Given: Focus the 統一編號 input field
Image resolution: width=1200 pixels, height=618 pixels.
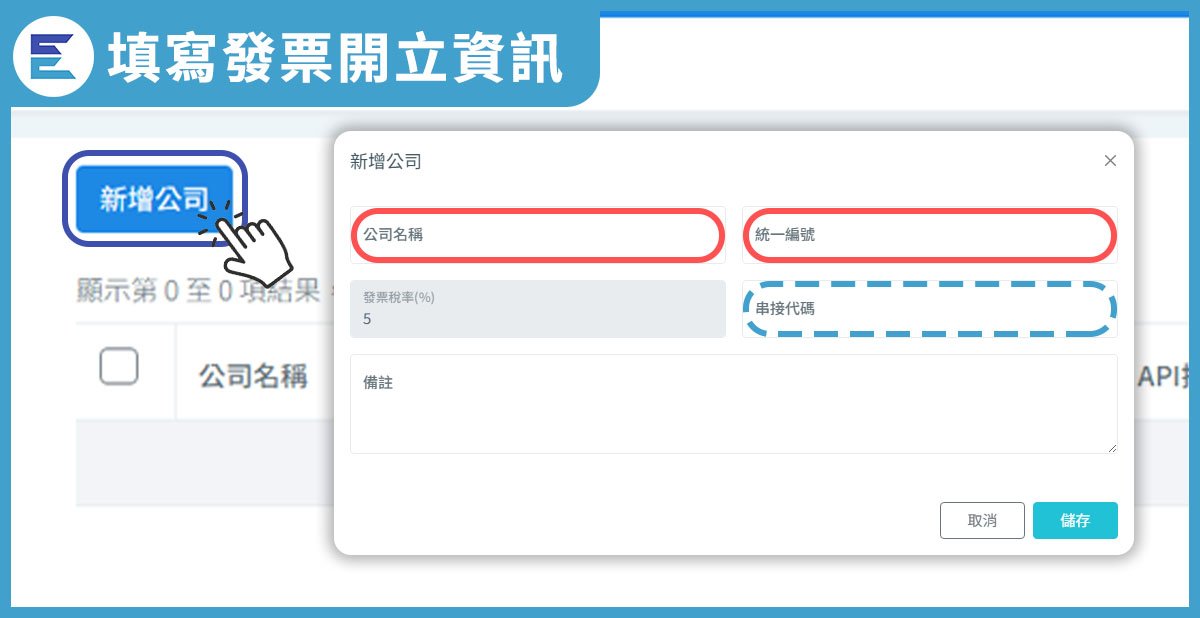Looking at the screenshot, I should pyautogui.click(x=930, y=235).
